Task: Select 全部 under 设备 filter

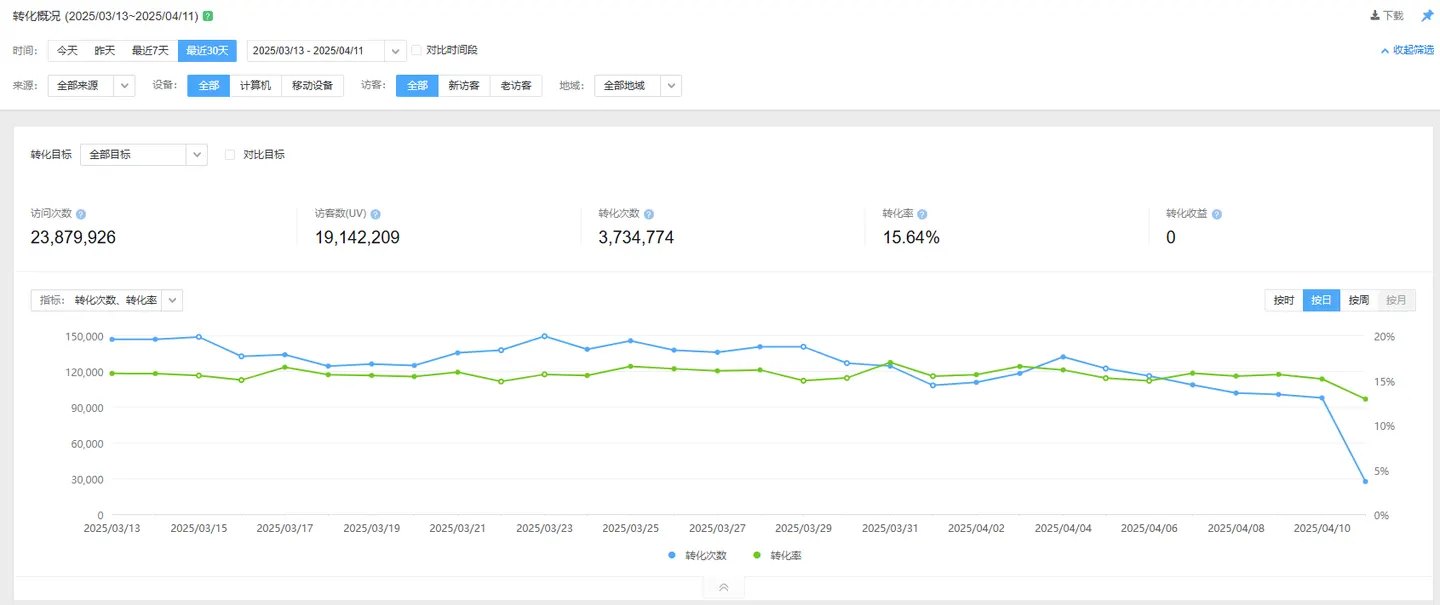Action: coord(209,86)
